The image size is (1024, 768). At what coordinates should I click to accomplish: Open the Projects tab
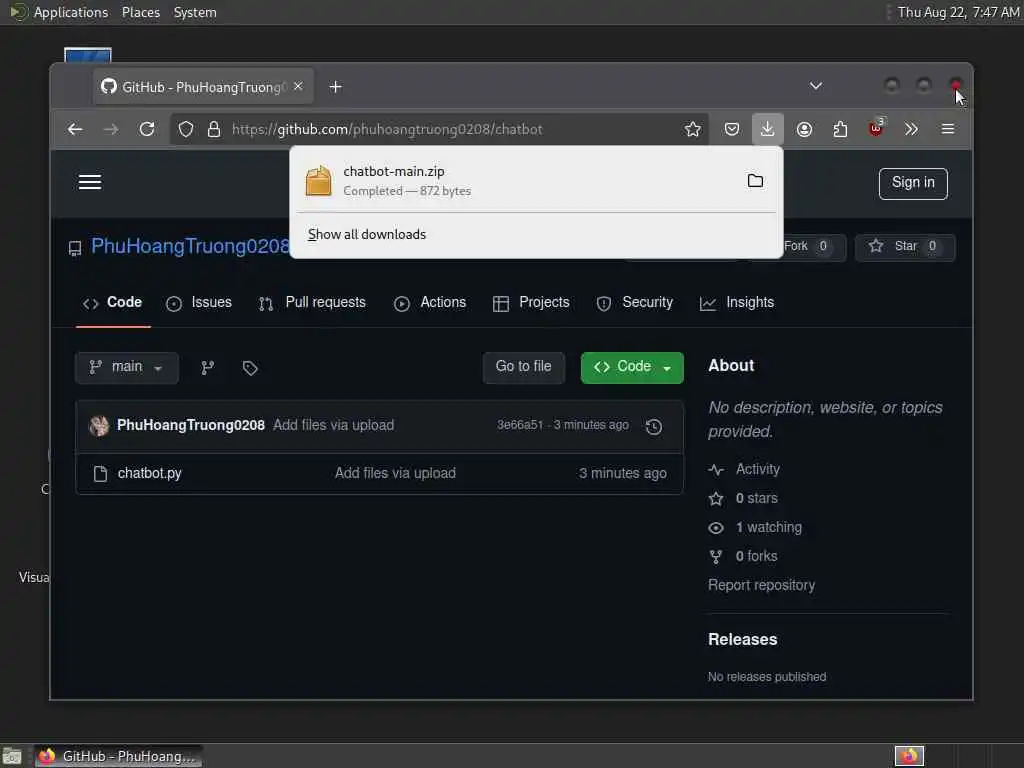tap(532, 302)
